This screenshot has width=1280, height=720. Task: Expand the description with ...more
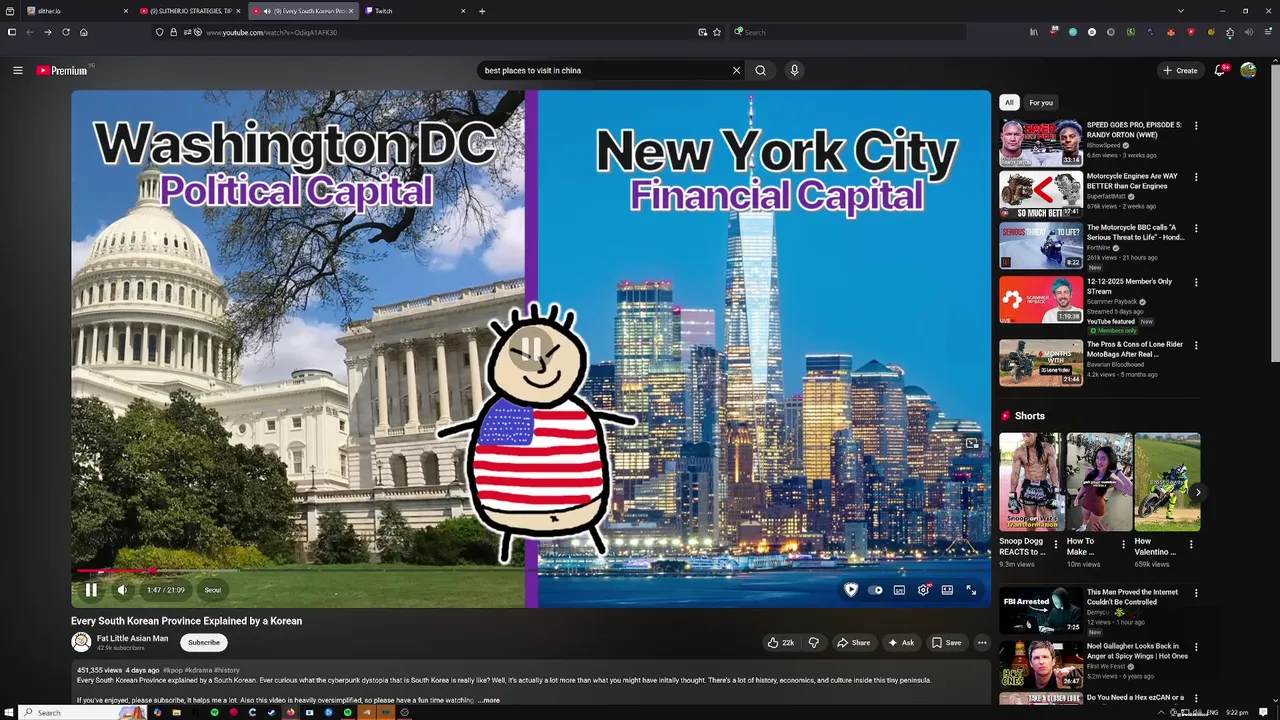click(488, 700)
